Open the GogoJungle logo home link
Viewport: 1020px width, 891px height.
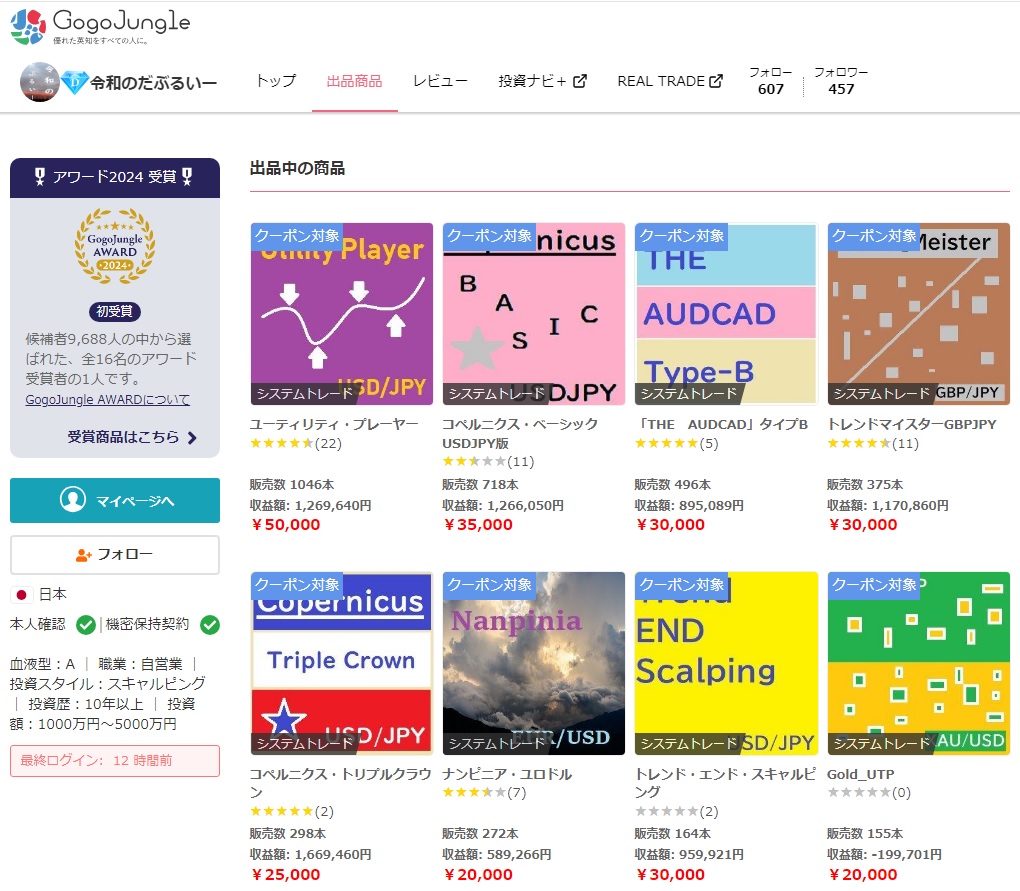point(101,26)
